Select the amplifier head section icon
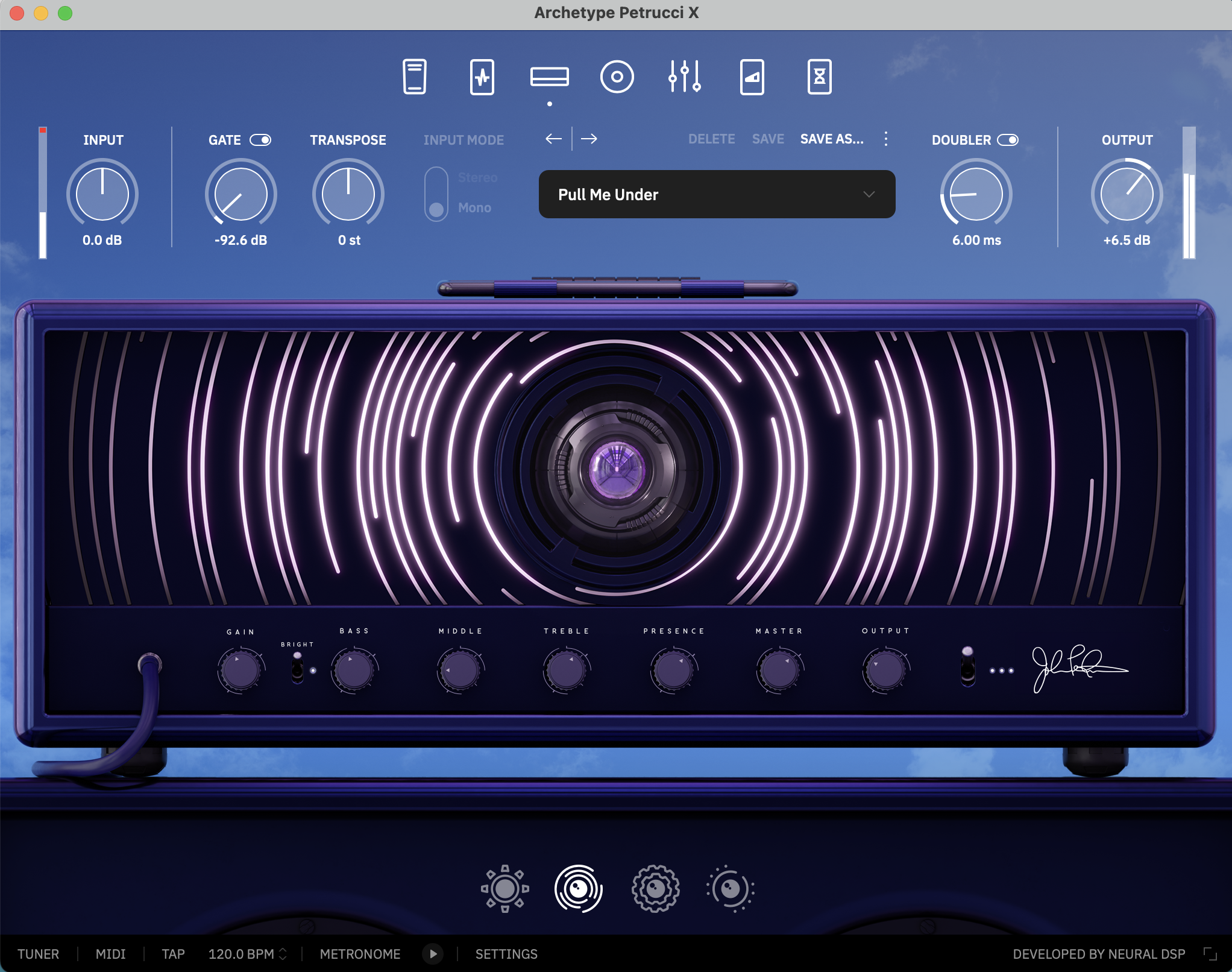Viewport: 1232px width, 972px height. [x=549, y=77]
